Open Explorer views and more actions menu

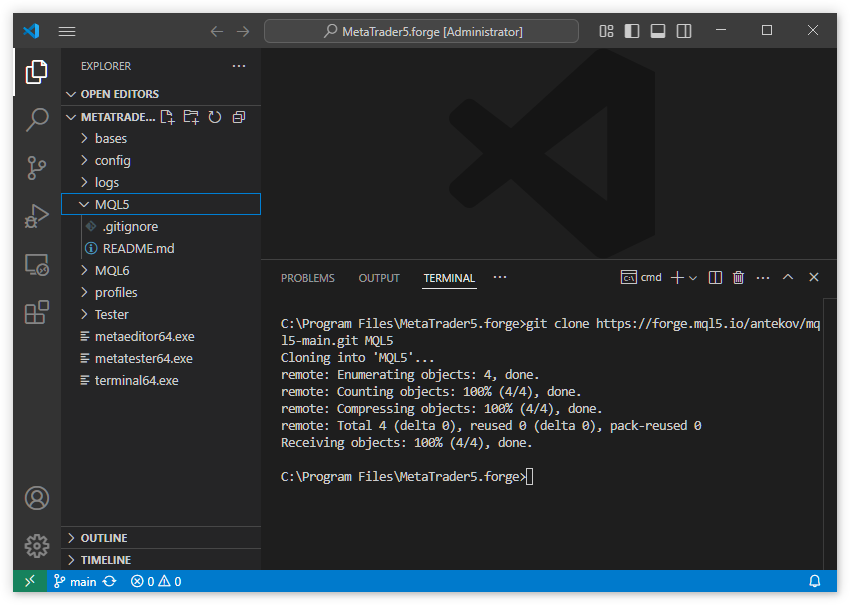[239, 66]
